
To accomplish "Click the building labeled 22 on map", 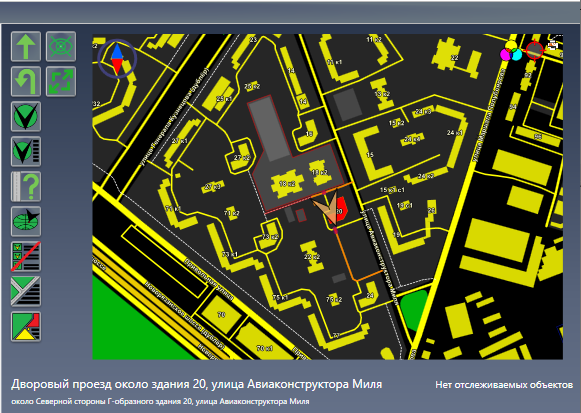I will [x=455, y=59].
